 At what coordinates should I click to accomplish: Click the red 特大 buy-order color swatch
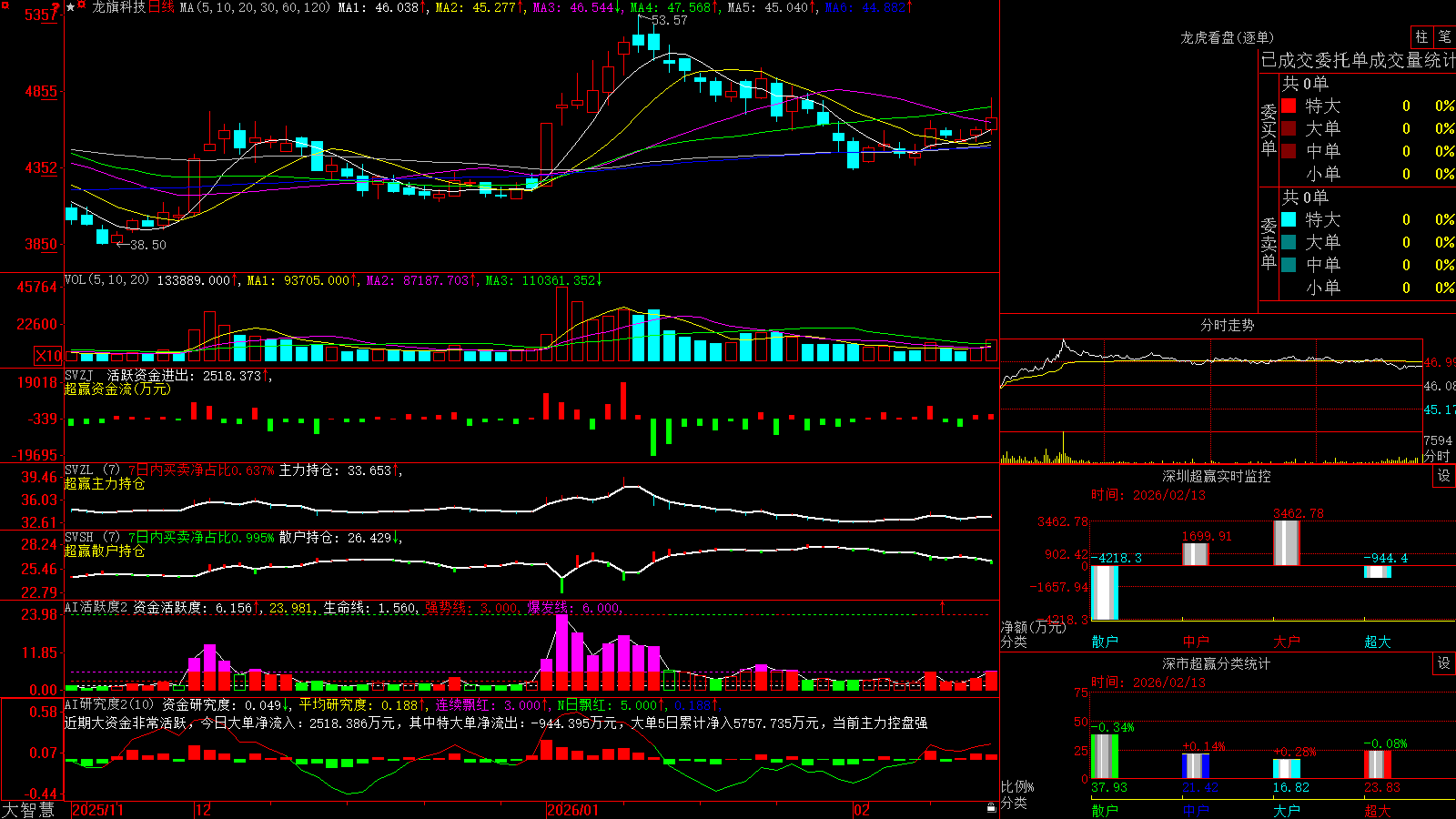(1289, 106)
